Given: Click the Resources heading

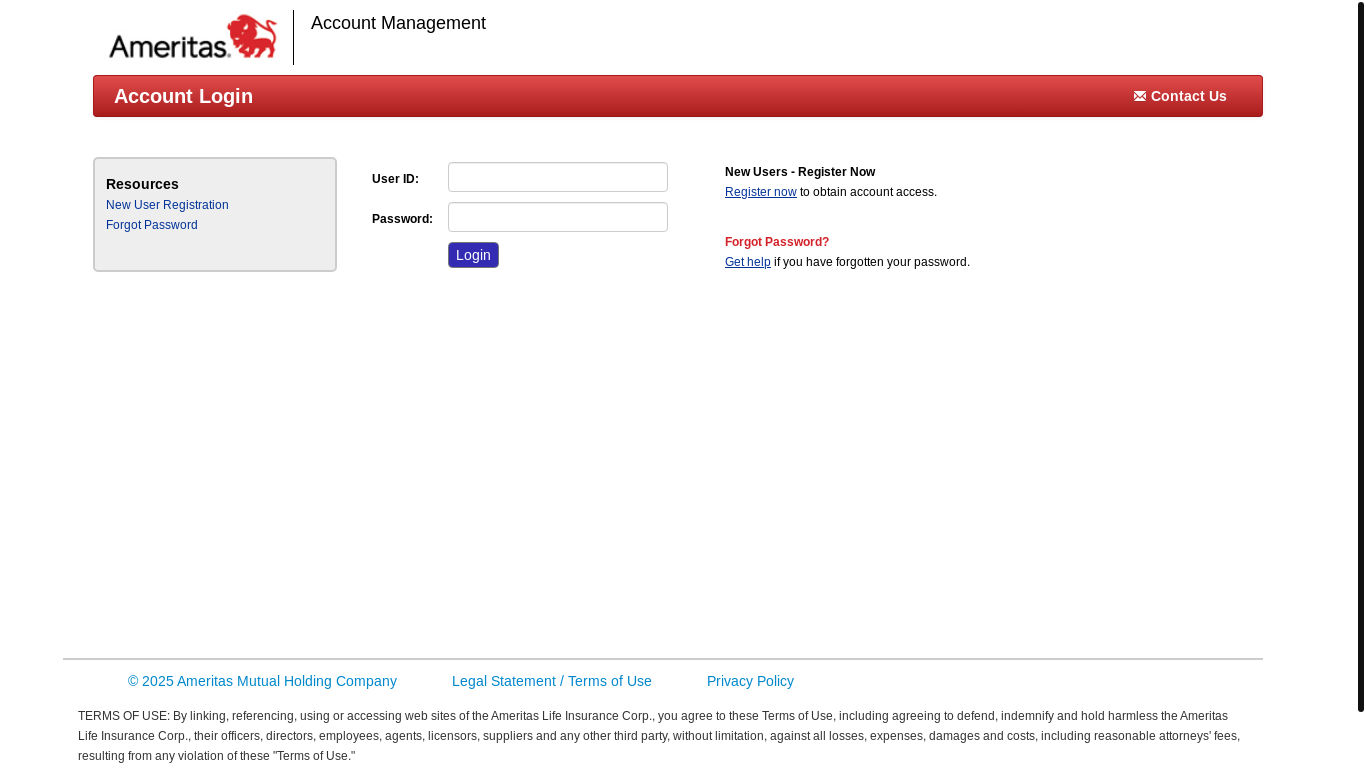Looking at the screenshot, I should tap(142, 184).
